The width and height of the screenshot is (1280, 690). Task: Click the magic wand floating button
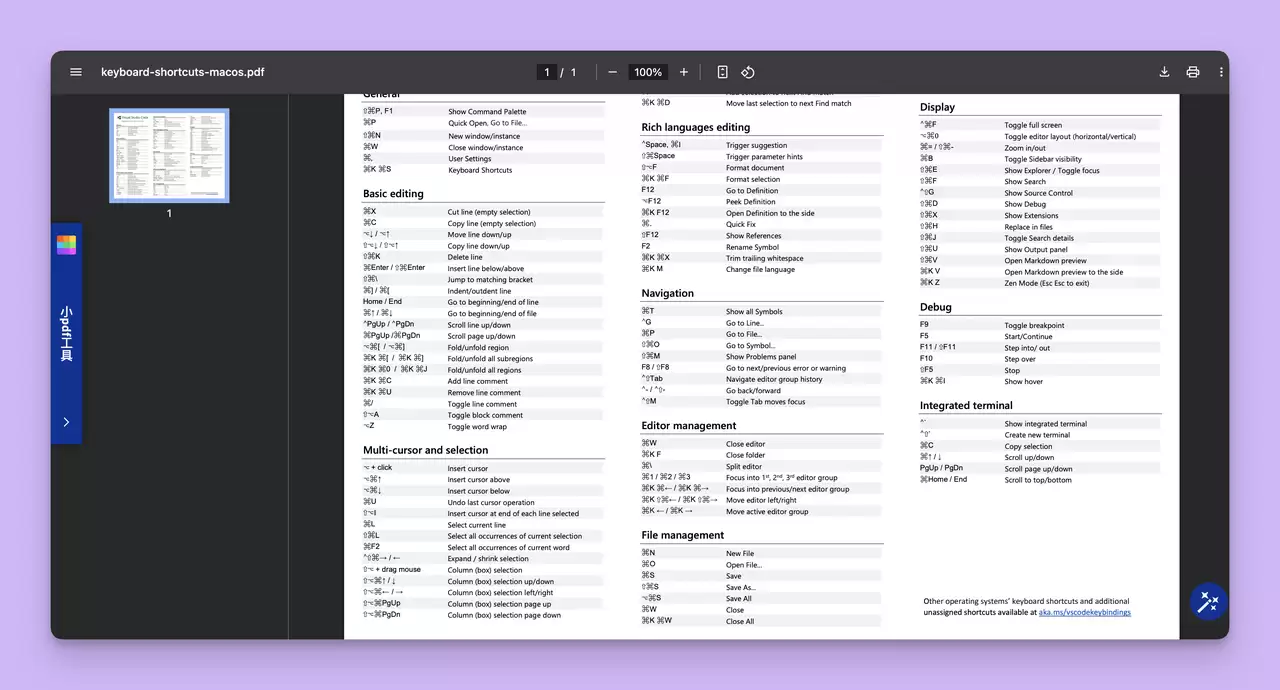1208,601
